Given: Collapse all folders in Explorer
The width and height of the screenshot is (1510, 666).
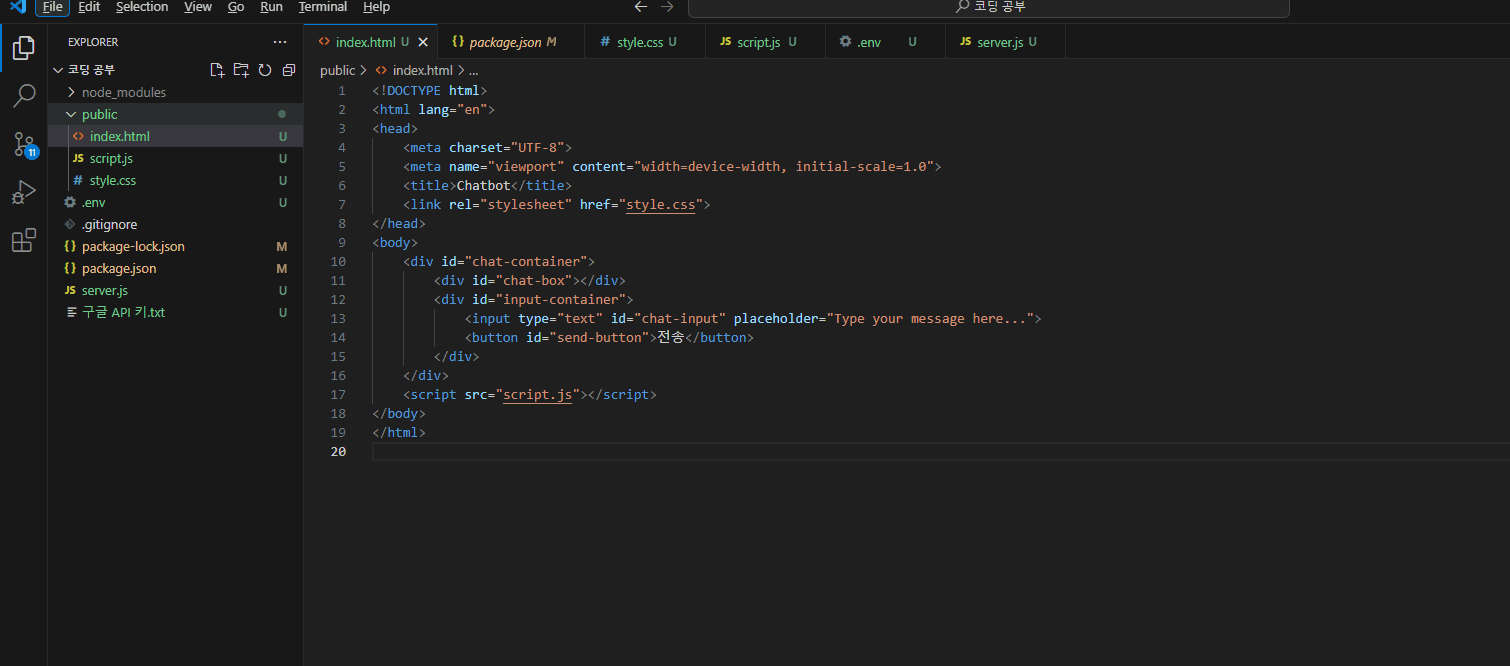Looking at the screenshot, I should click(x=289, y=70).
